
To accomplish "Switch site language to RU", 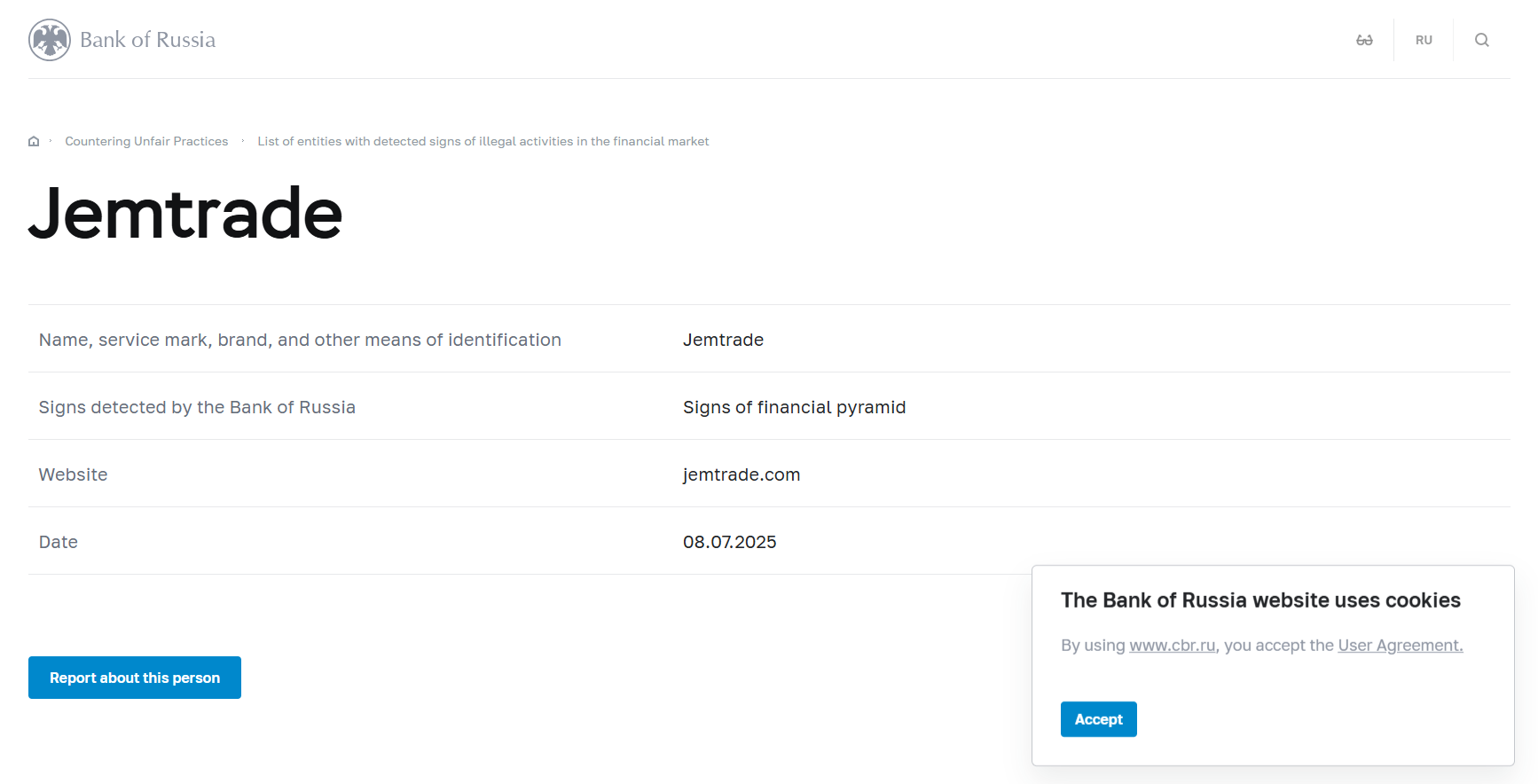I will (1424, 40).
